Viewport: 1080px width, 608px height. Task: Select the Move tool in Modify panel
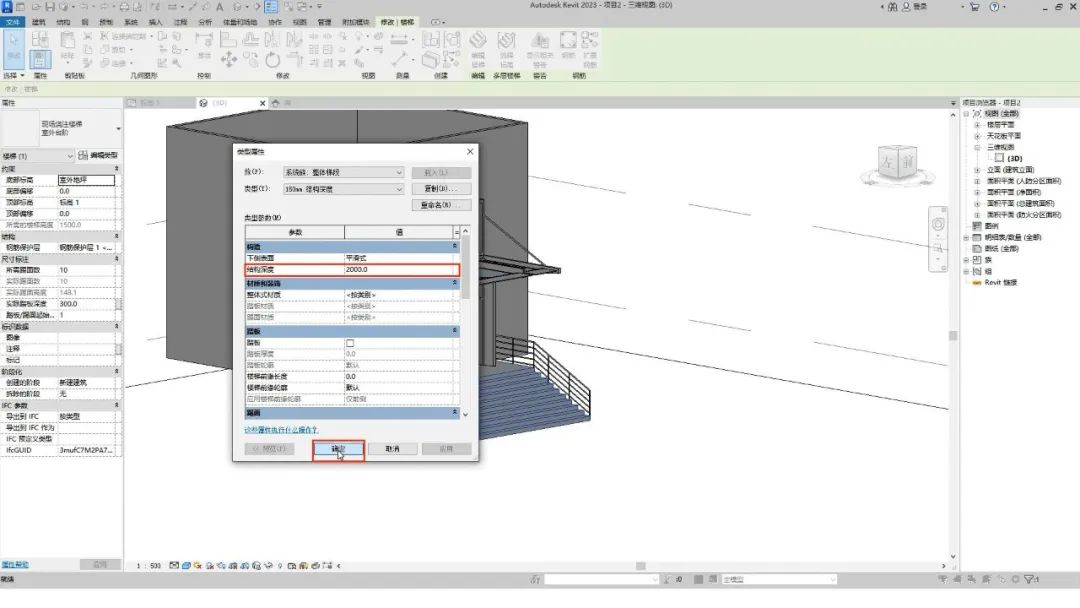pyautogui.click(x=229, y=60)
